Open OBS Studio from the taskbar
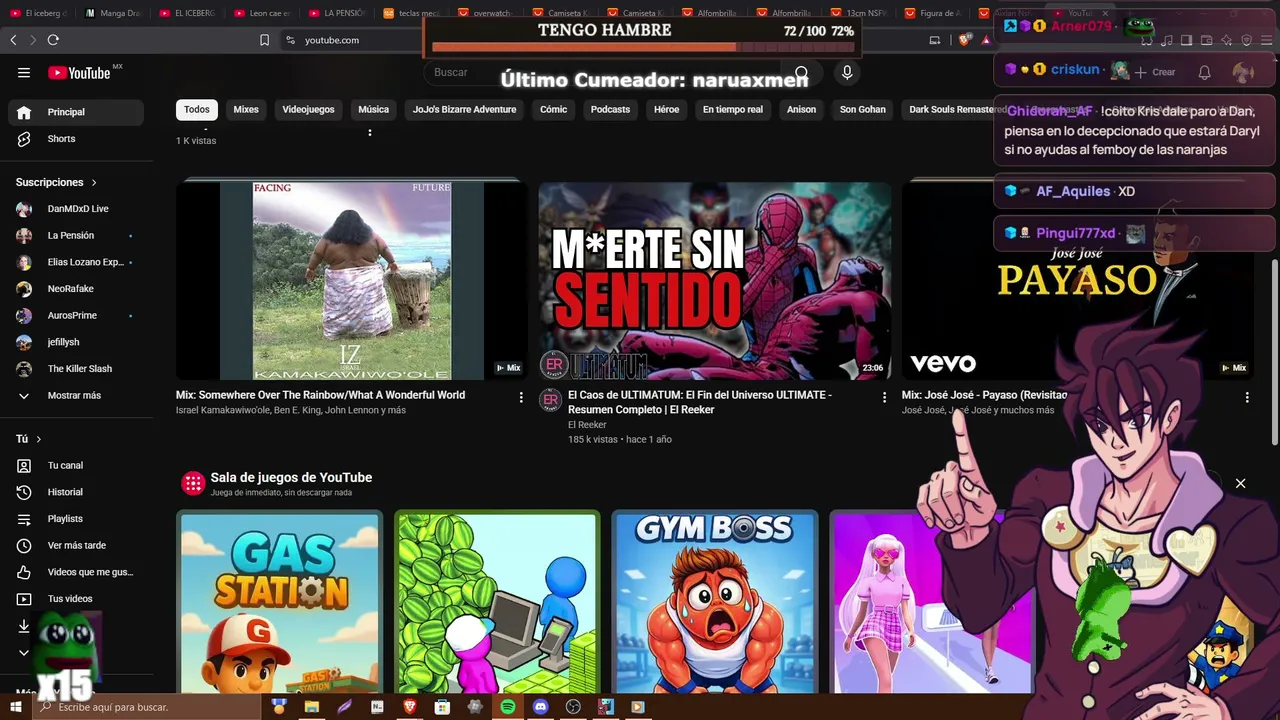The width and height of the screenshot is (1280, 720). [573, 707]
